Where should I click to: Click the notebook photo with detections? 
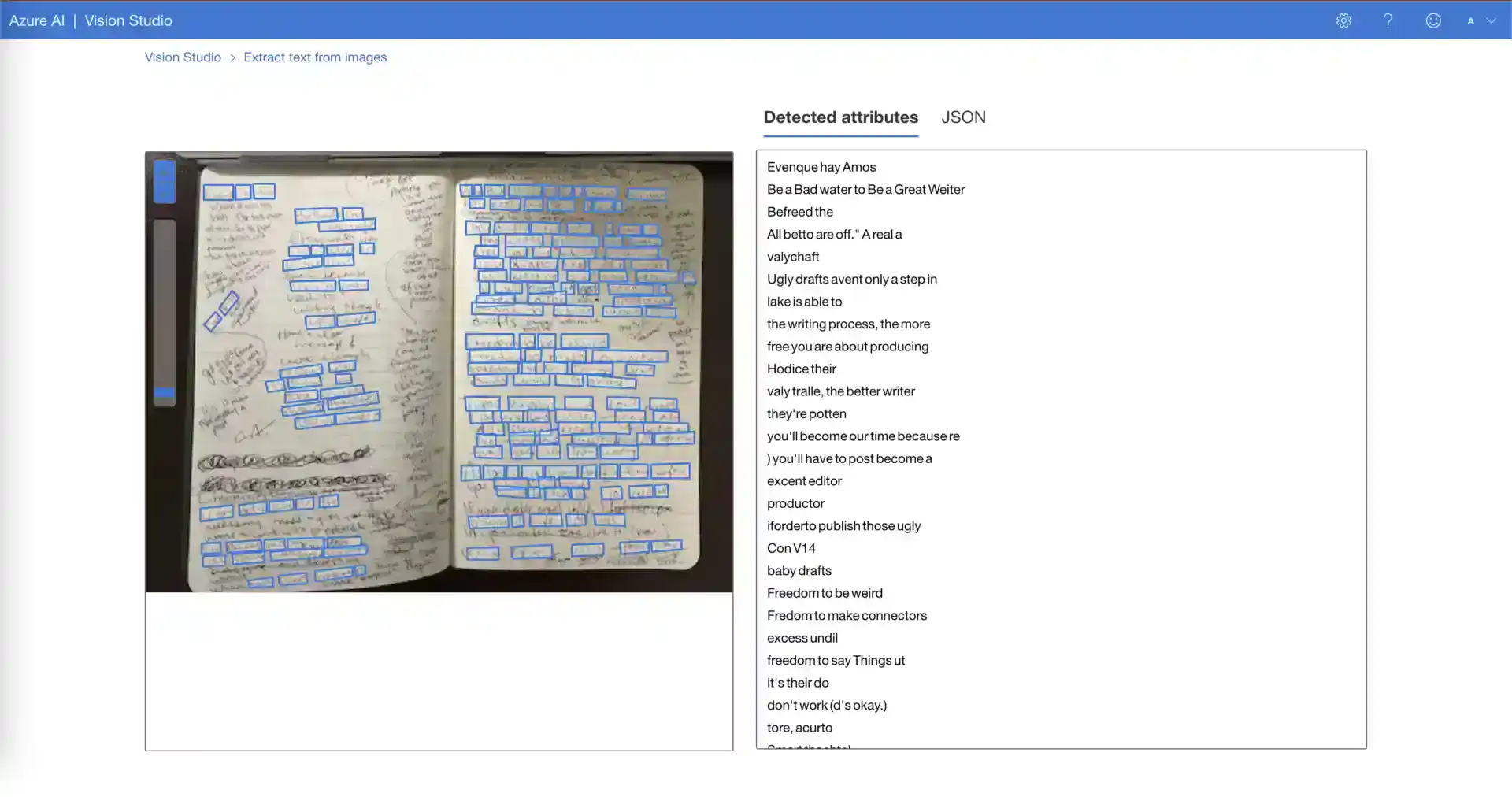[439, 372]
